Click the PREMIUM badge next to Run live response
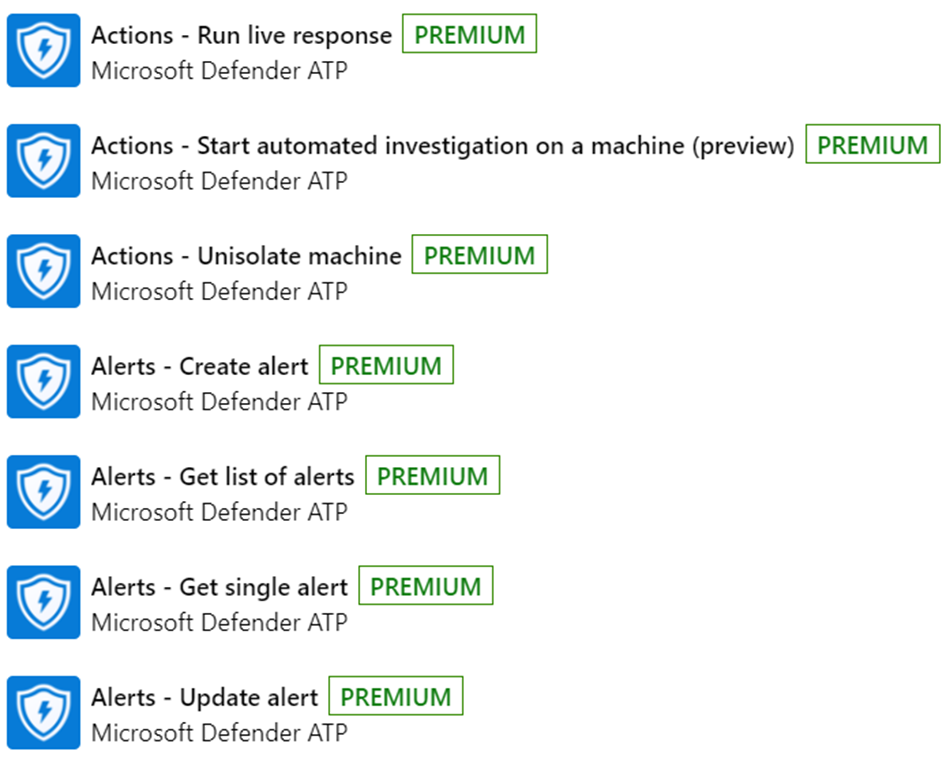 point(469,33)
